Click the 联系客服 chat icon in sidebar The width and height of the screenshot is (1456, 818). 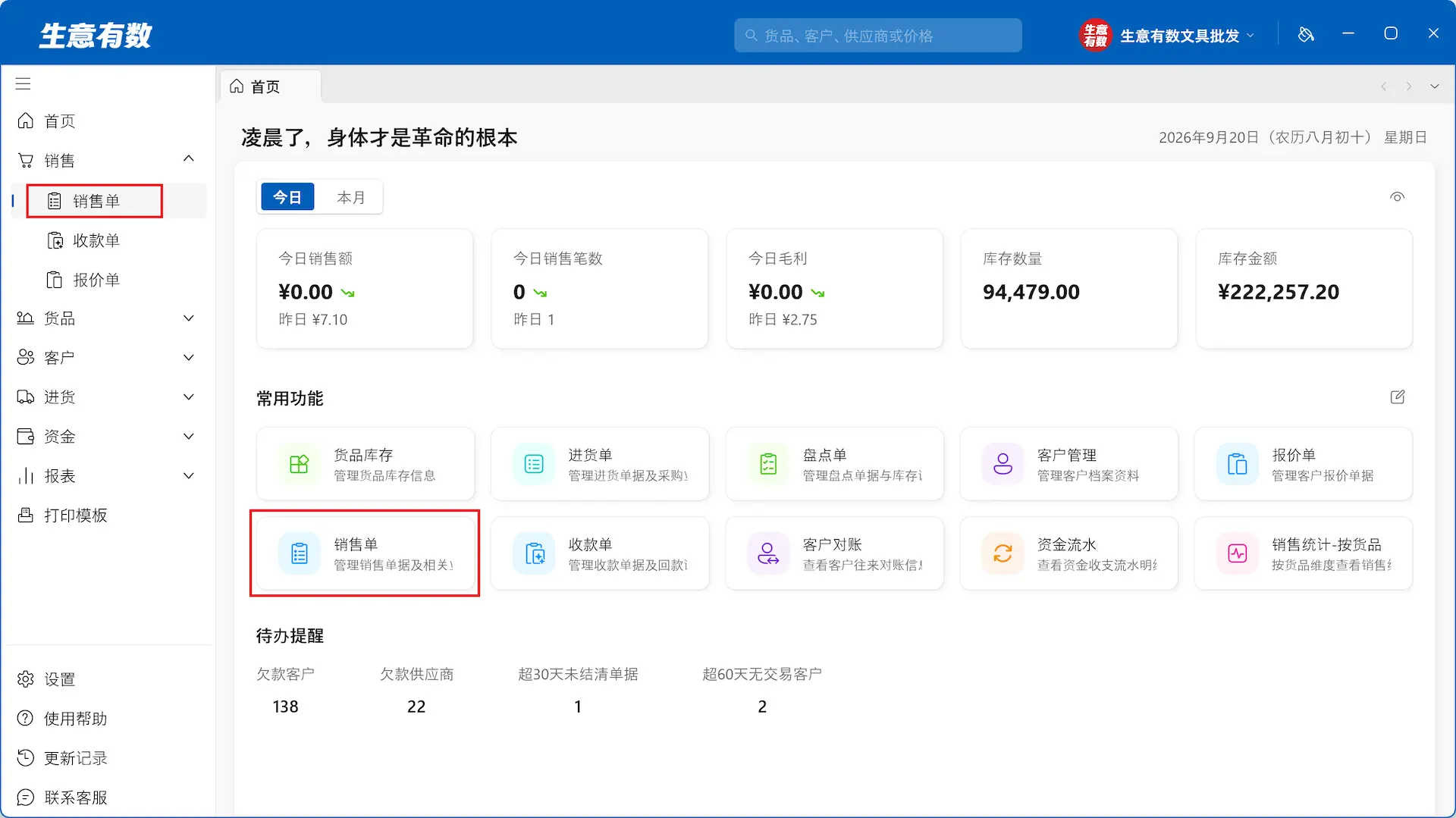(25, 798)
